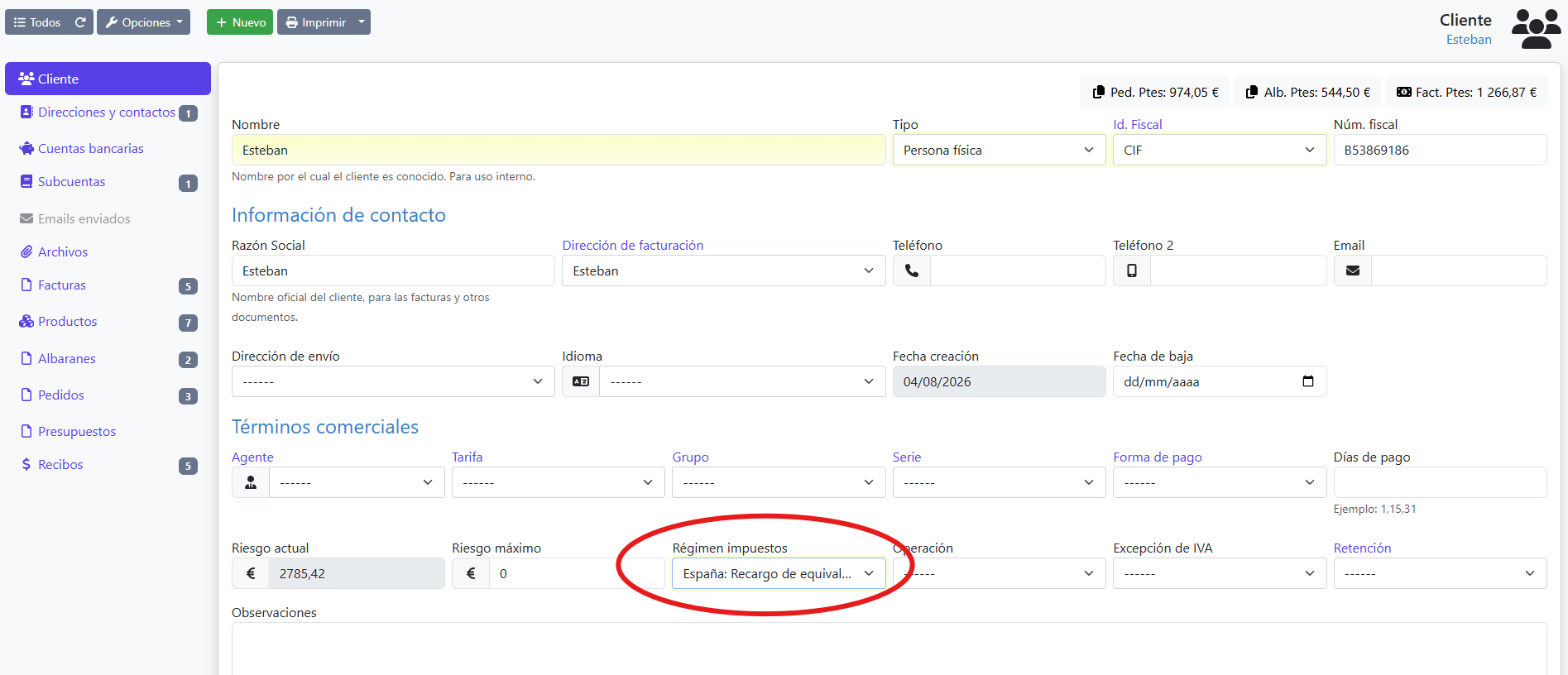Open the Tarifa dropdown

[x=558, y=482]
